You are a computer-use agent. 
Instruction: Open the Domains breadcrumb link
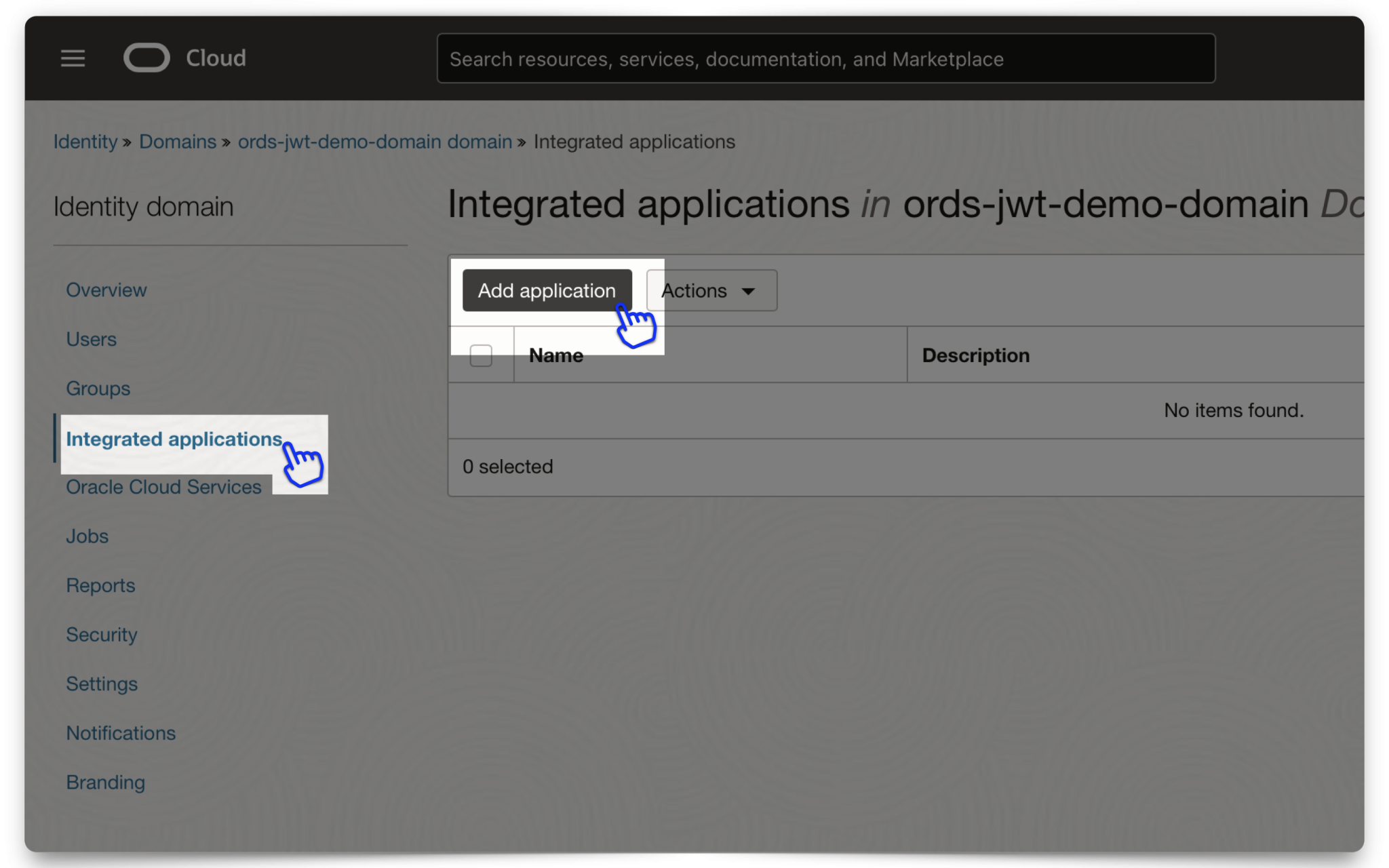click(178, 142)
